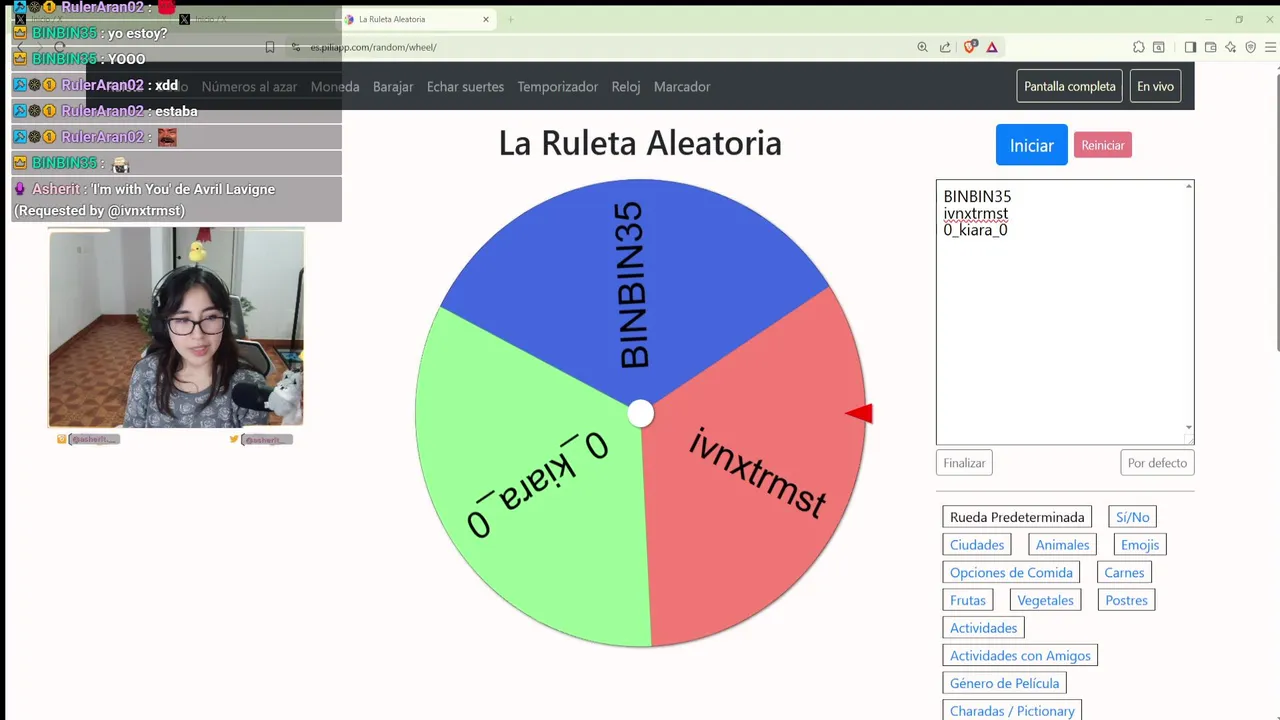The width and height of the screenshot is (1280, 720).
Task: Click the share page icon in address bar
Action: pos(945,47)
